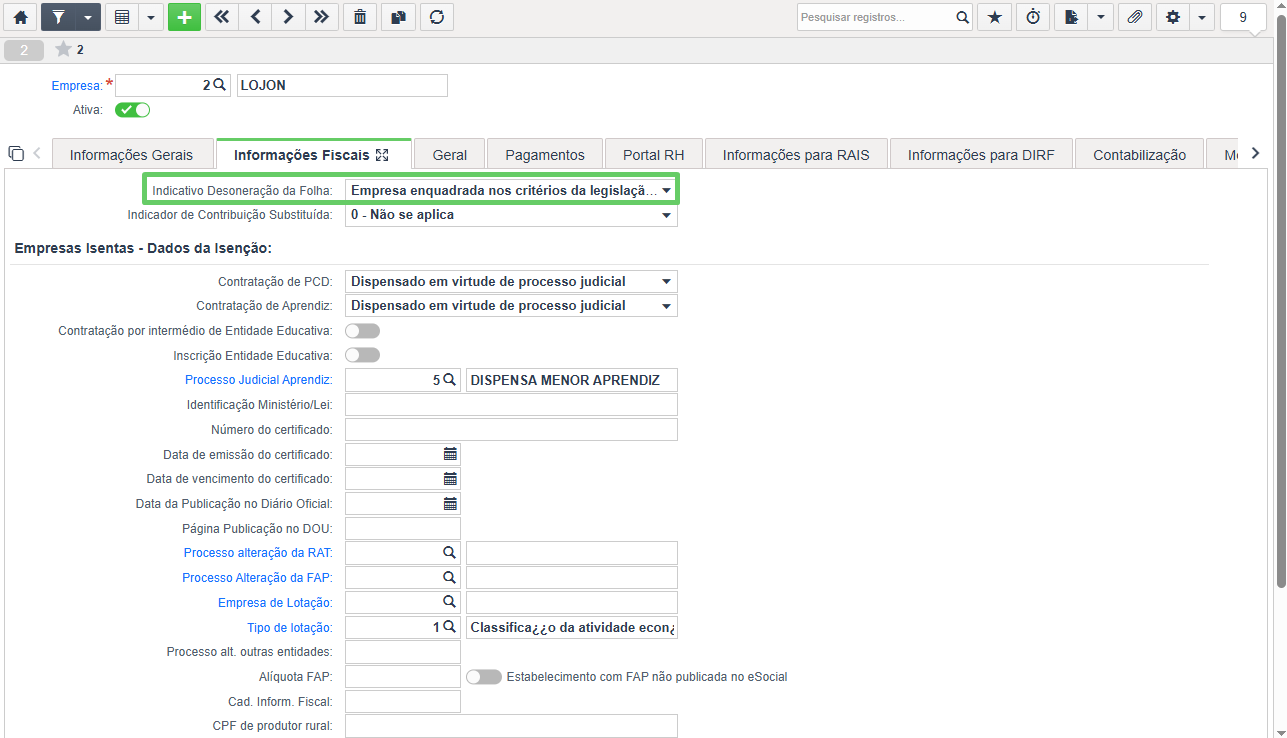1287x738 pixels.
Task: Open the document report icon
Action: coord(1071,17)
